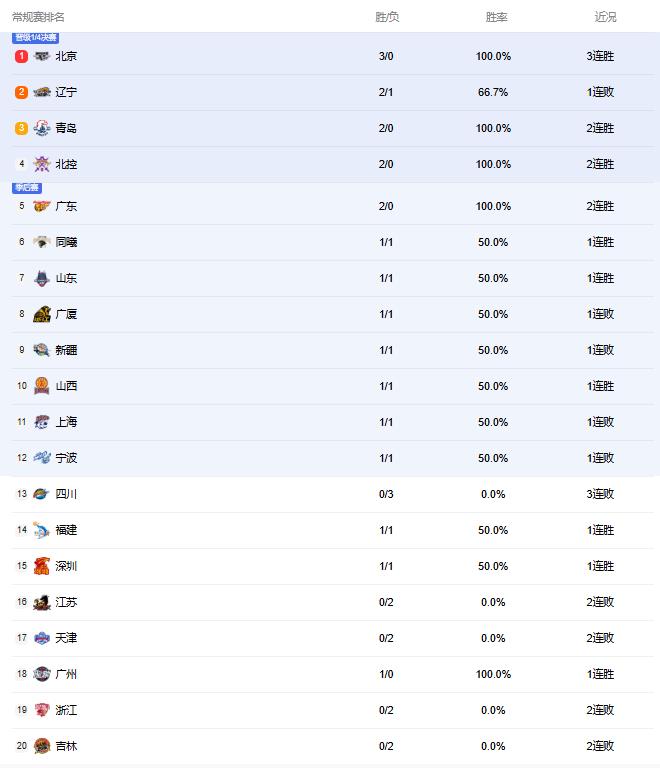This screenshot has width=660, height=768.
Task: Click the Shenzhen (深圳) team logo
Action: point(41,566)
